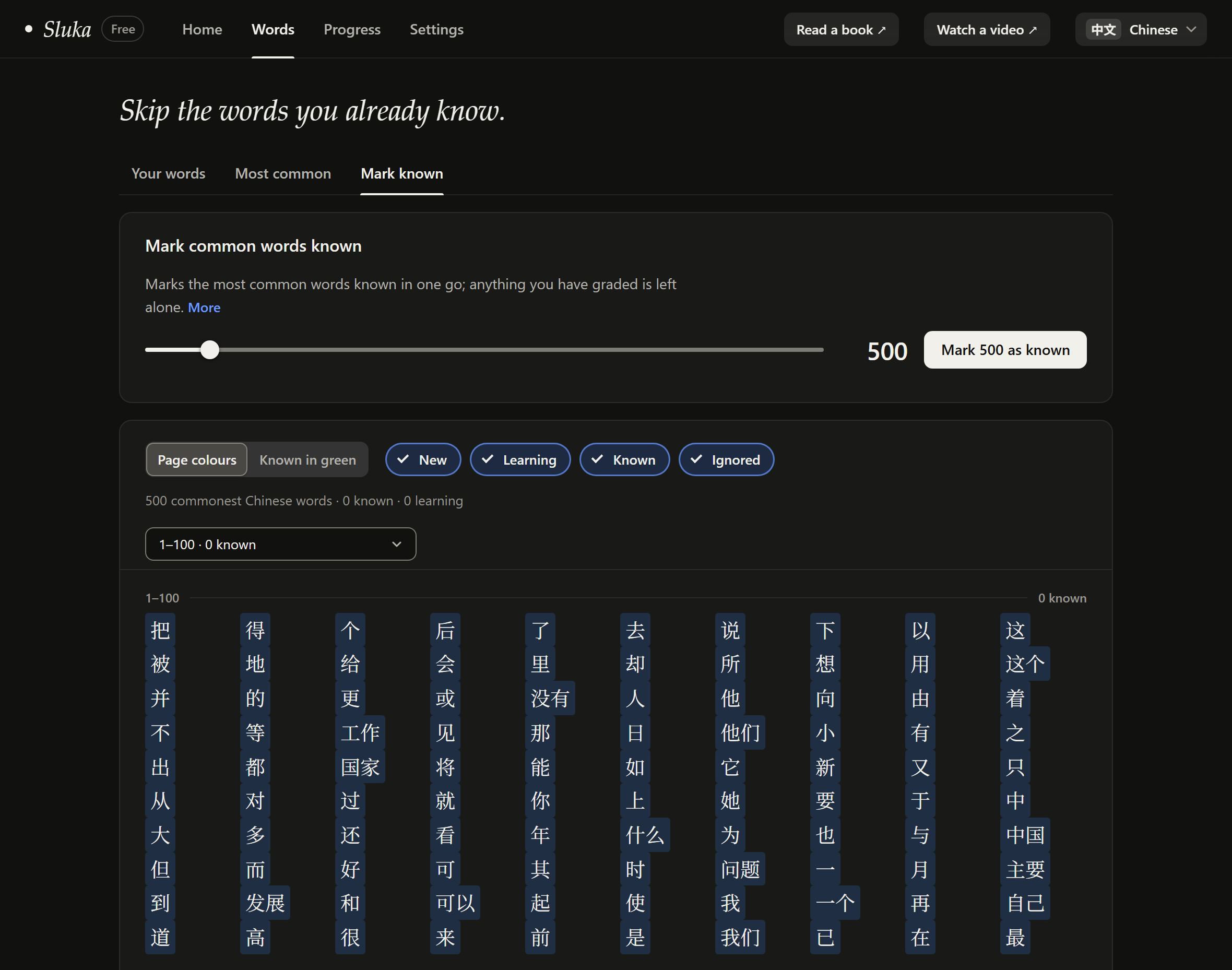Open the Words navigation tab

[273, 30]
